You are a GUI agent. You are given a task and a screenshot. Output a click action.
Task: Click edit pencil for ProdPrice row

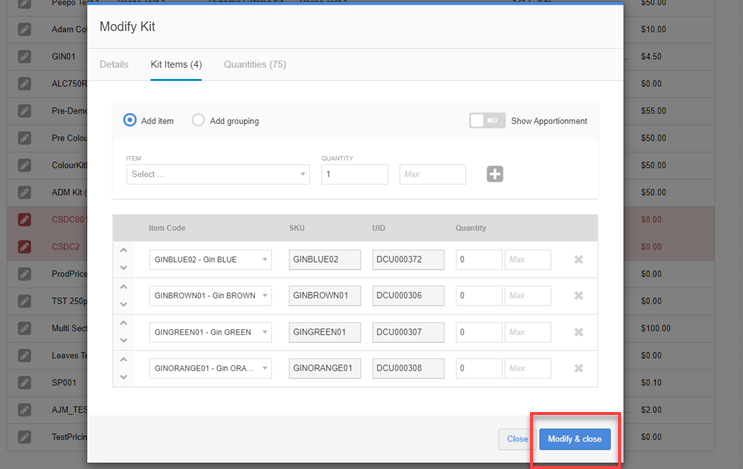pyautogui.click(x=25, y=274)
